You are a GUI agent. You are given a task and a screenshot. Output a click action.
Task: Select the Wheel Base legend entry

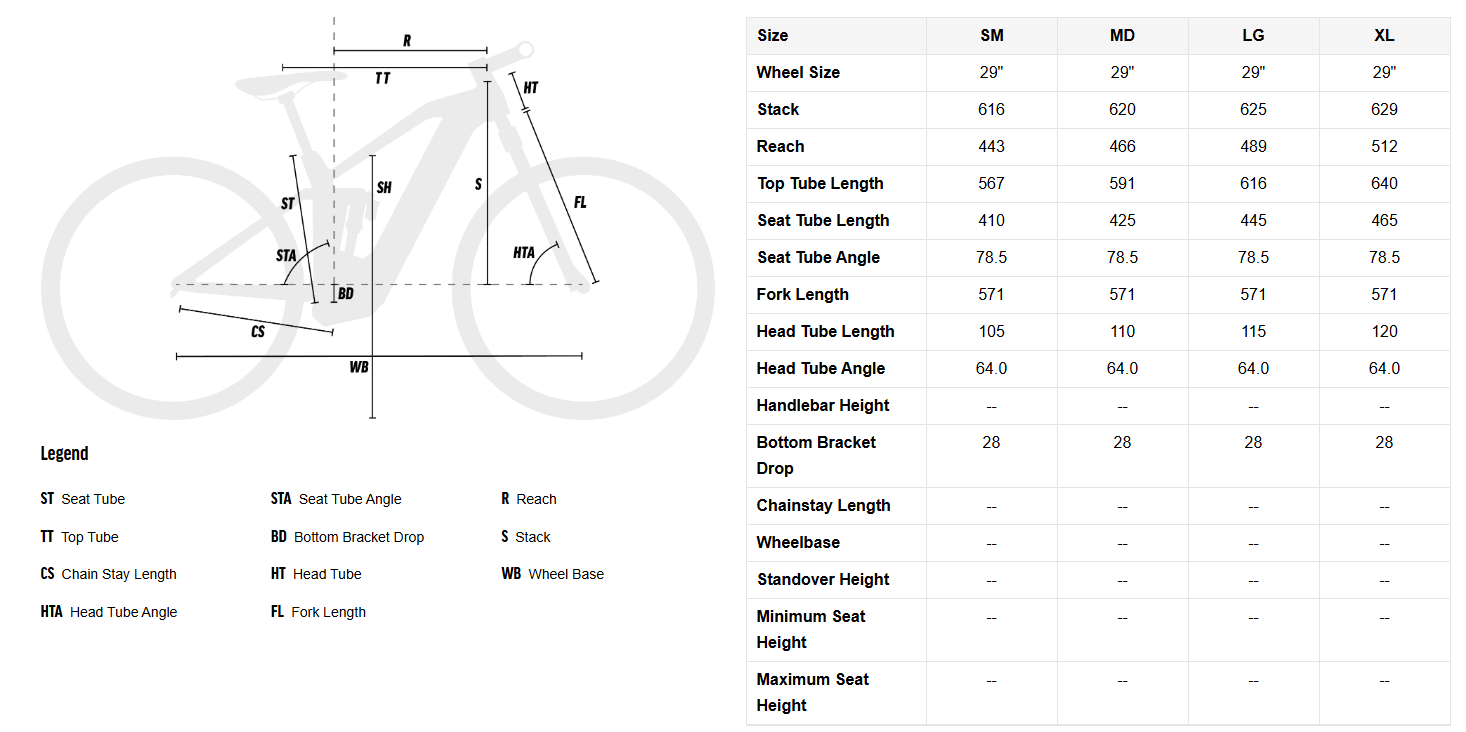[x=553, y=574]
